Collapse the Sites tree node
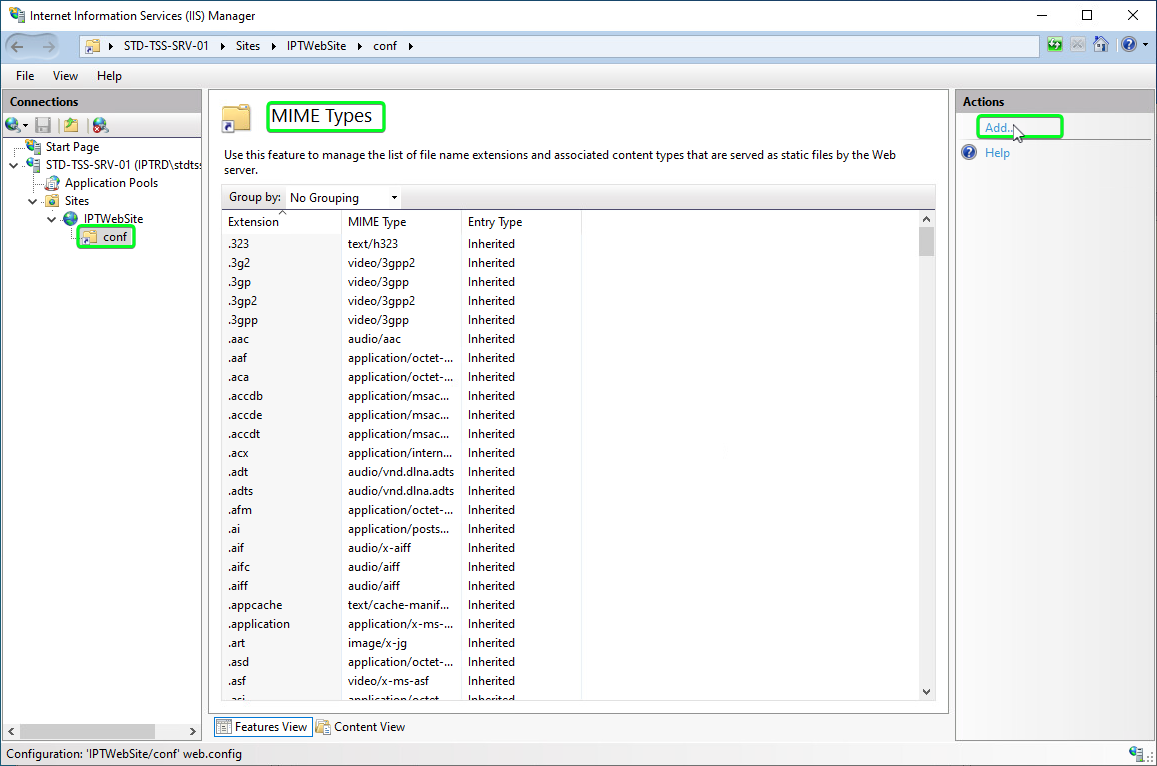Viewport: 1157px width, 766px height. (x=32, y=201)
